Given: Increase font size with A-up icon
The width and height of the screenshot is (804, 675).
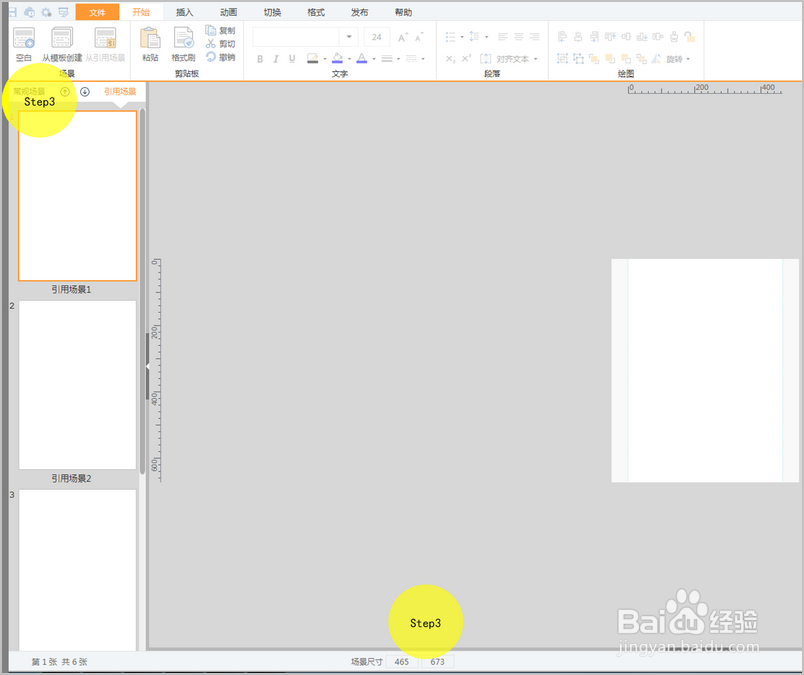Looking at the screenshot, I should (x=403, y=37).
